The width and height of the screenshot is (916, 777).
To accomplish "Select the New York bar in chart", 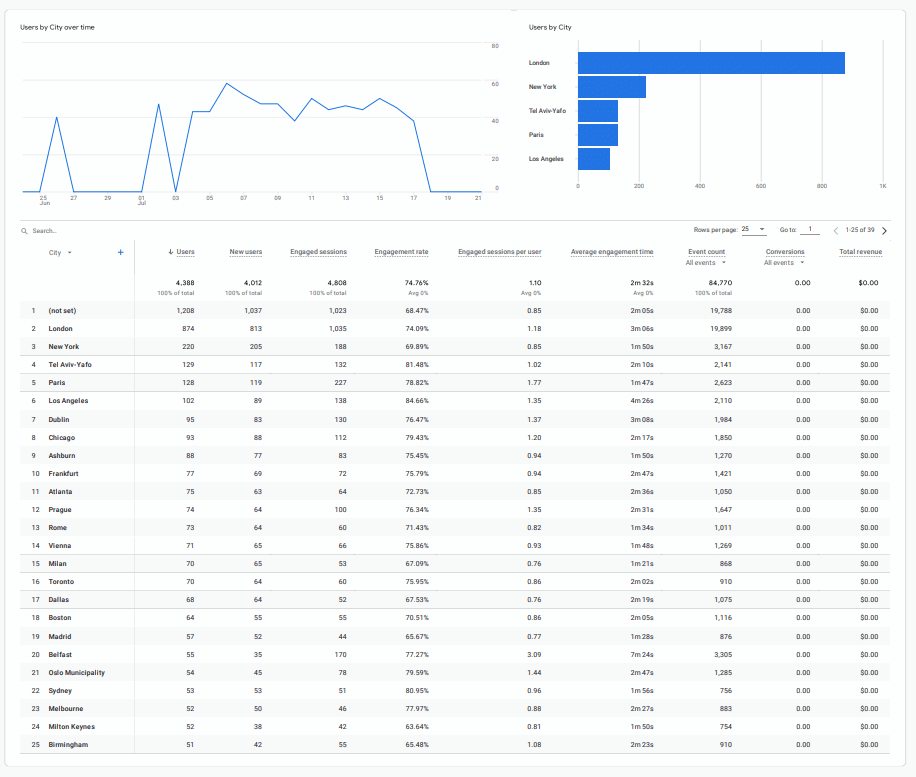I will pos(612,87).
